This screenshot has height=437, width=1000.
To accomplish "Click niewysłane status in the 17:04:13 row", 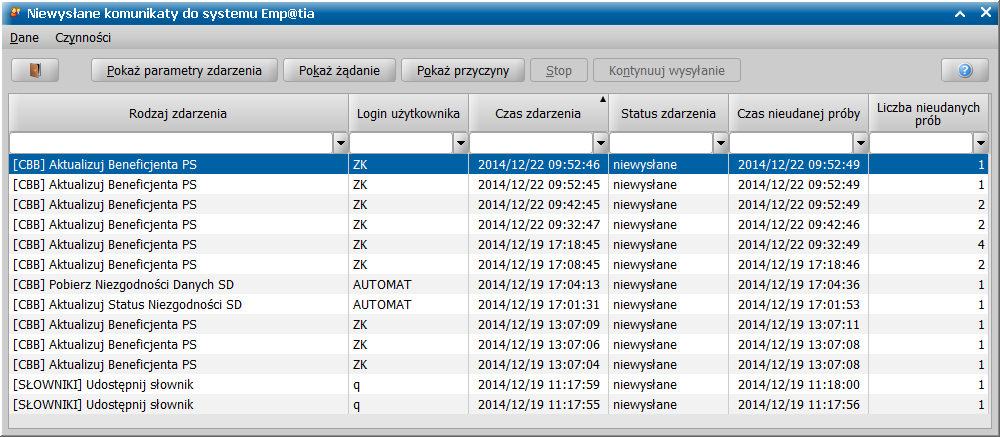I will (645, 285).
